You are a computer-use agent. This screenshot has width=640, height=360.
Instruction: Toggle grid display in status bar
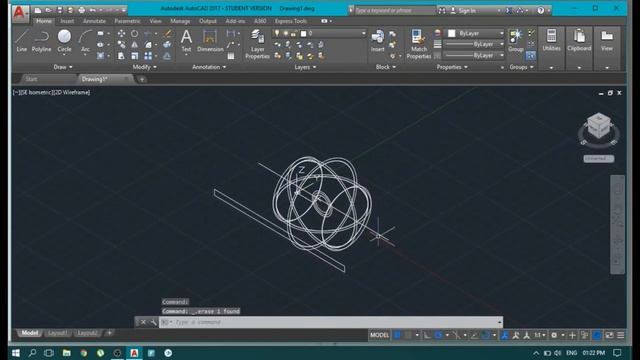click(x=397, y=335)
